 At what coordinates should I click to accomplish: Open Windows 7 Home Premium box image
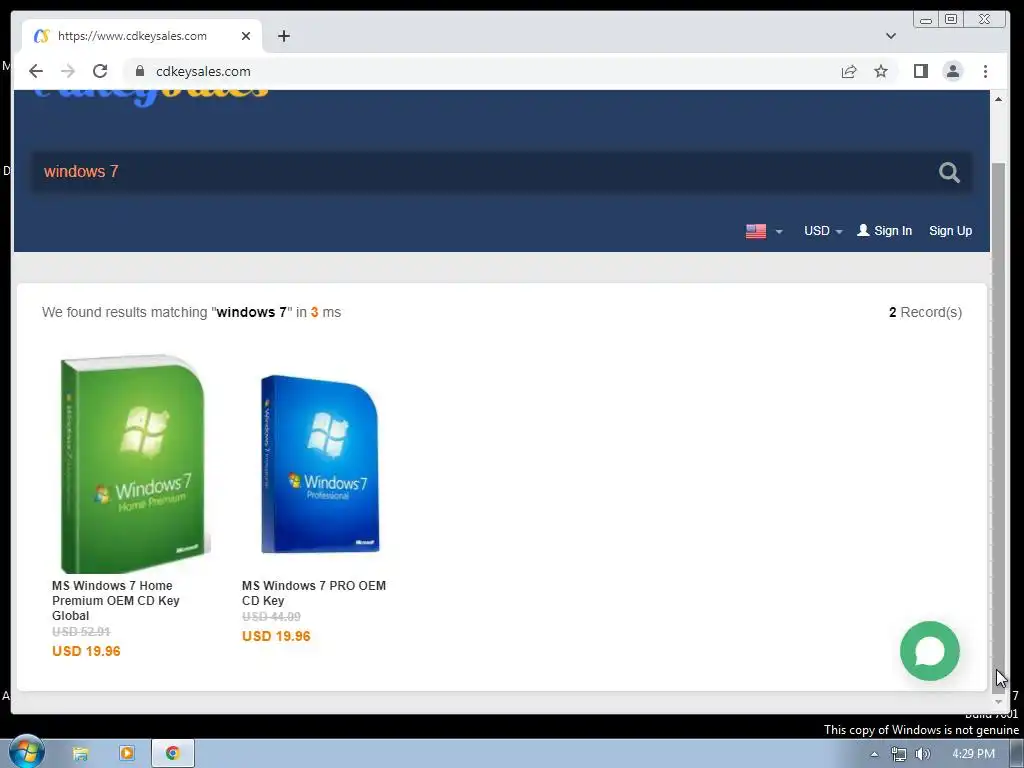point(134,464)
